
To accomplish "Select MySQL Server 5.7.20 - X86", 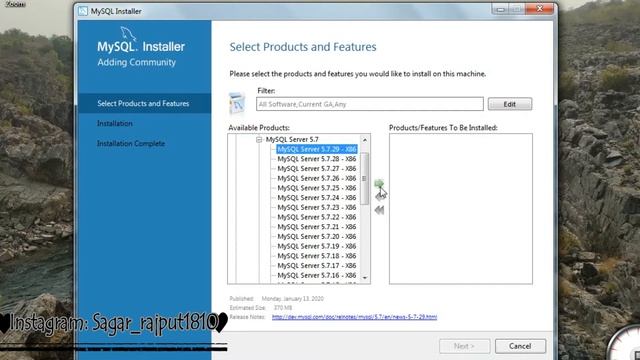I will (x=317, y=236).
